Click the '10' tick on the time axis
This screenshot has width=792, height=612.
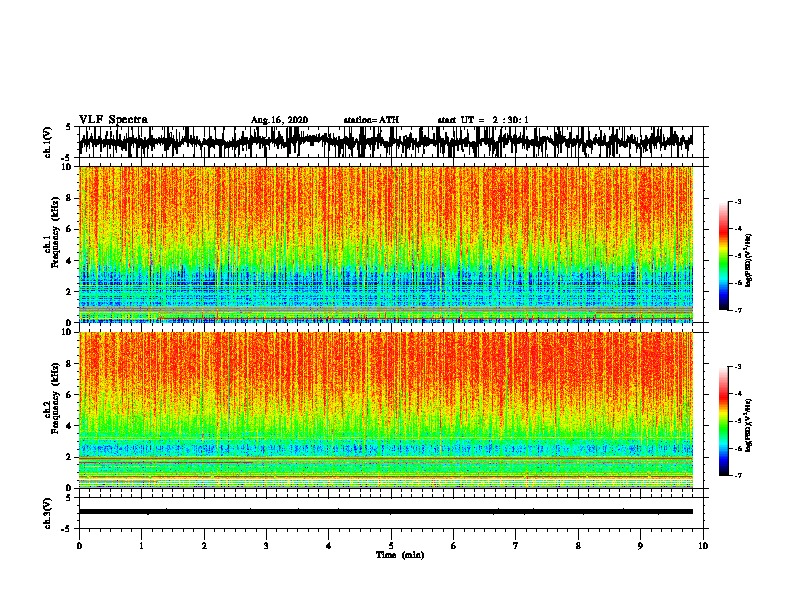pos(703,545)
